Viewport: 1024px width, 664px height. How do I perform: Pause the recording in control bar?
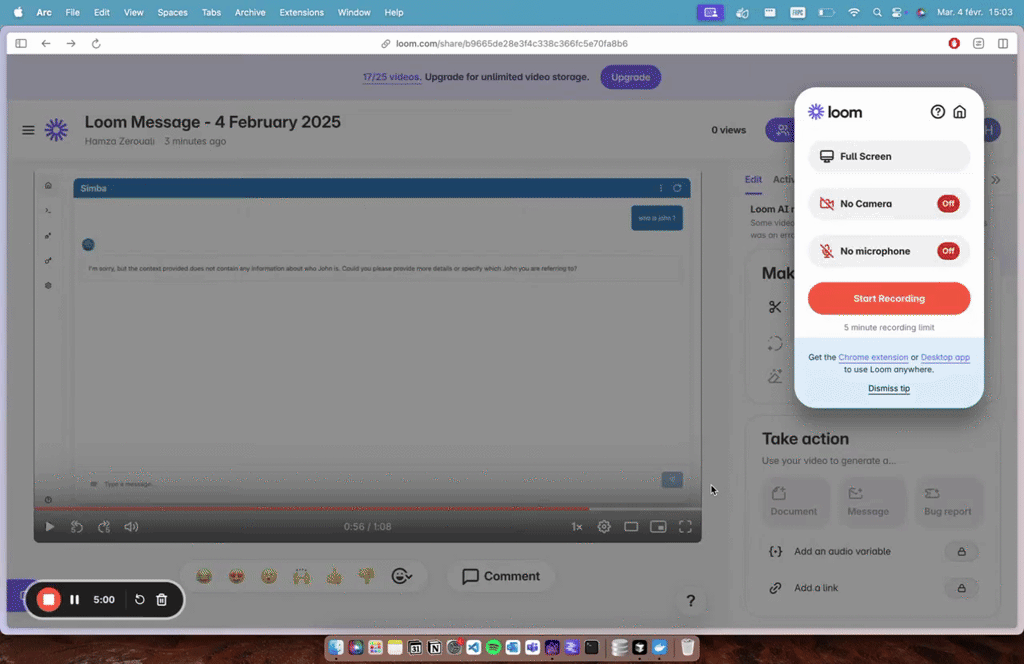[x=74, y=599]
